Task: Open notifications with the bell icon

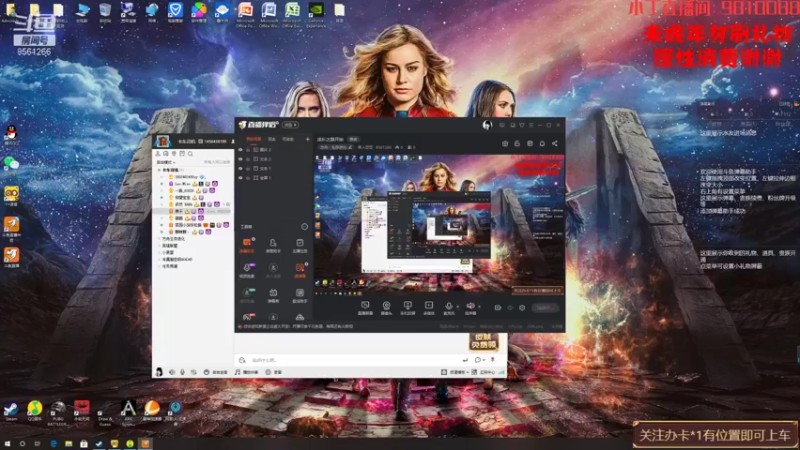Action: pyautogui.click(x=542, y=143)
